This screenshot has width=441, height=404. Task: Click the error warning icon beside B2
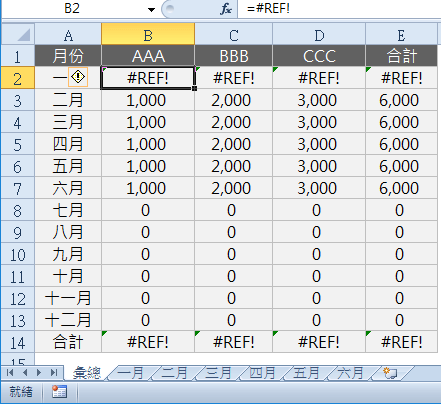[x=78, y=77]
